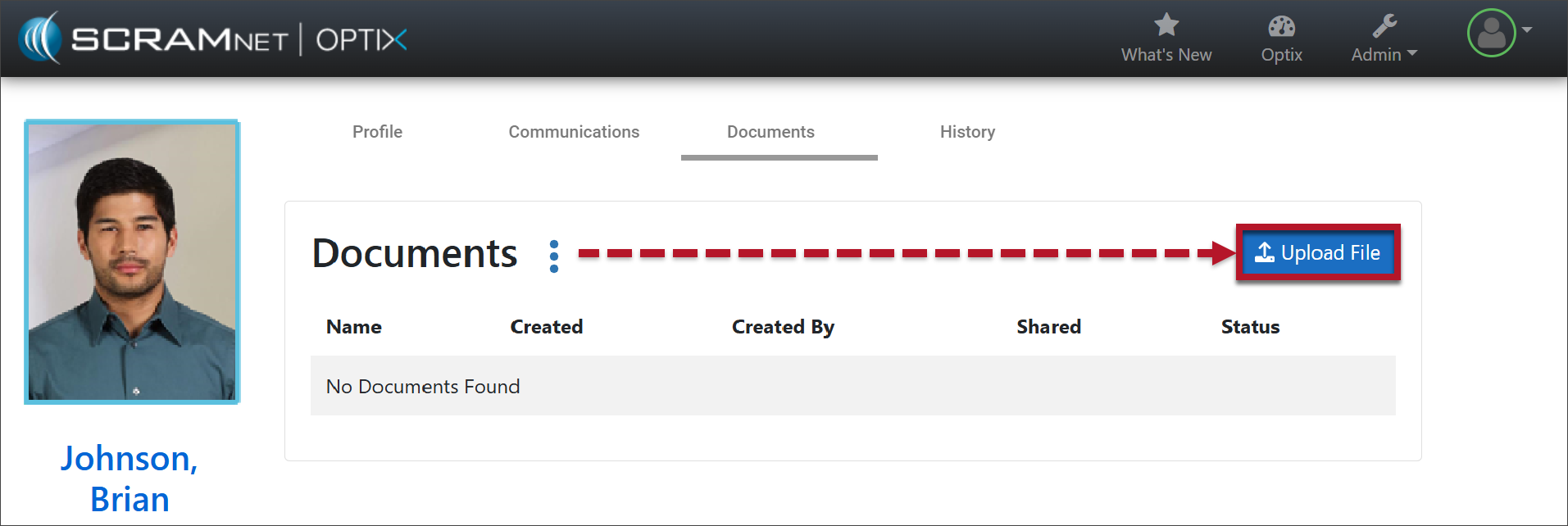
Task: Click the user avatar icon
Action: (1491, 33)
